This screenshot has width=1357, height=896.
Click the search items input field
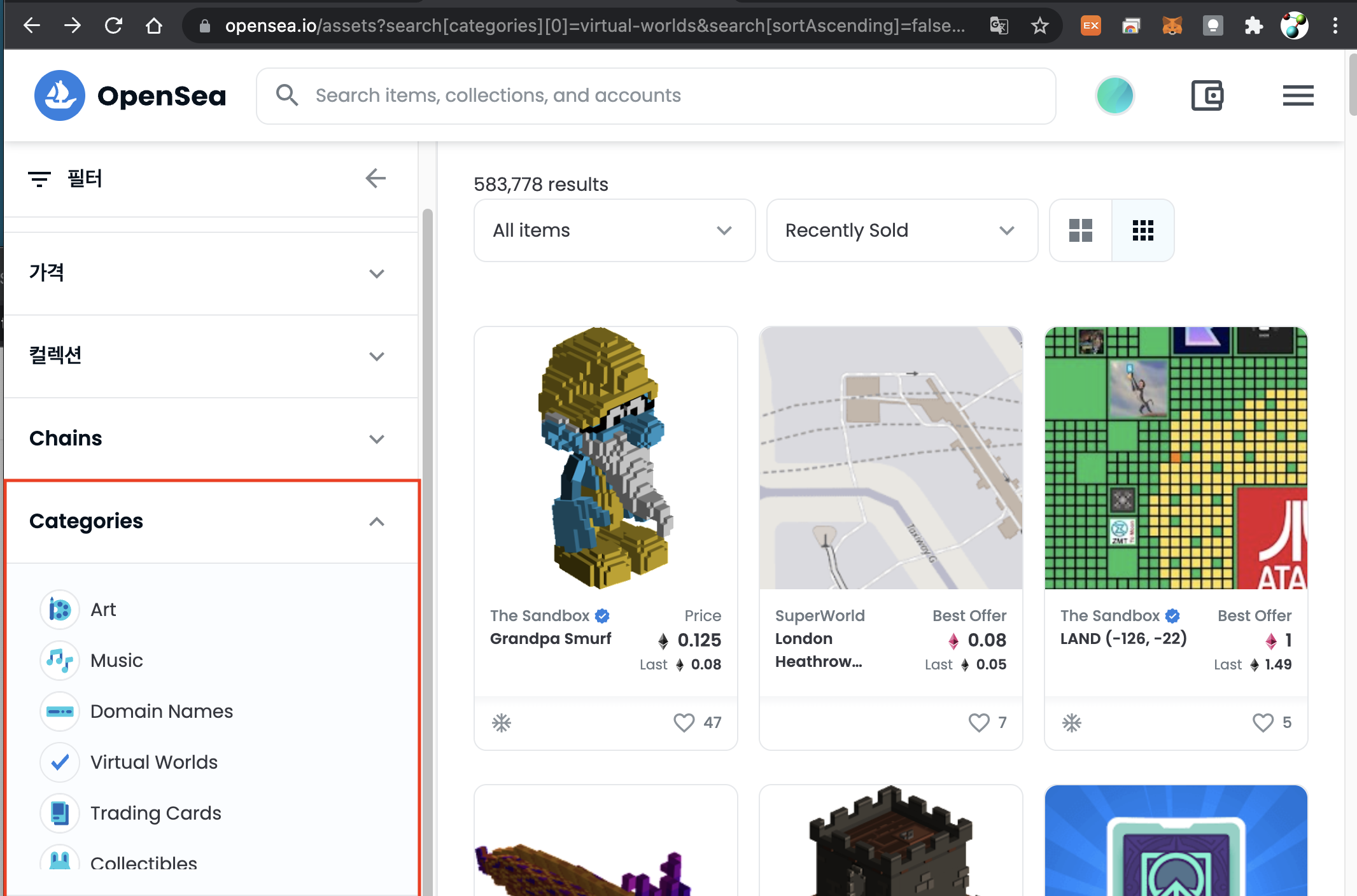656,96
